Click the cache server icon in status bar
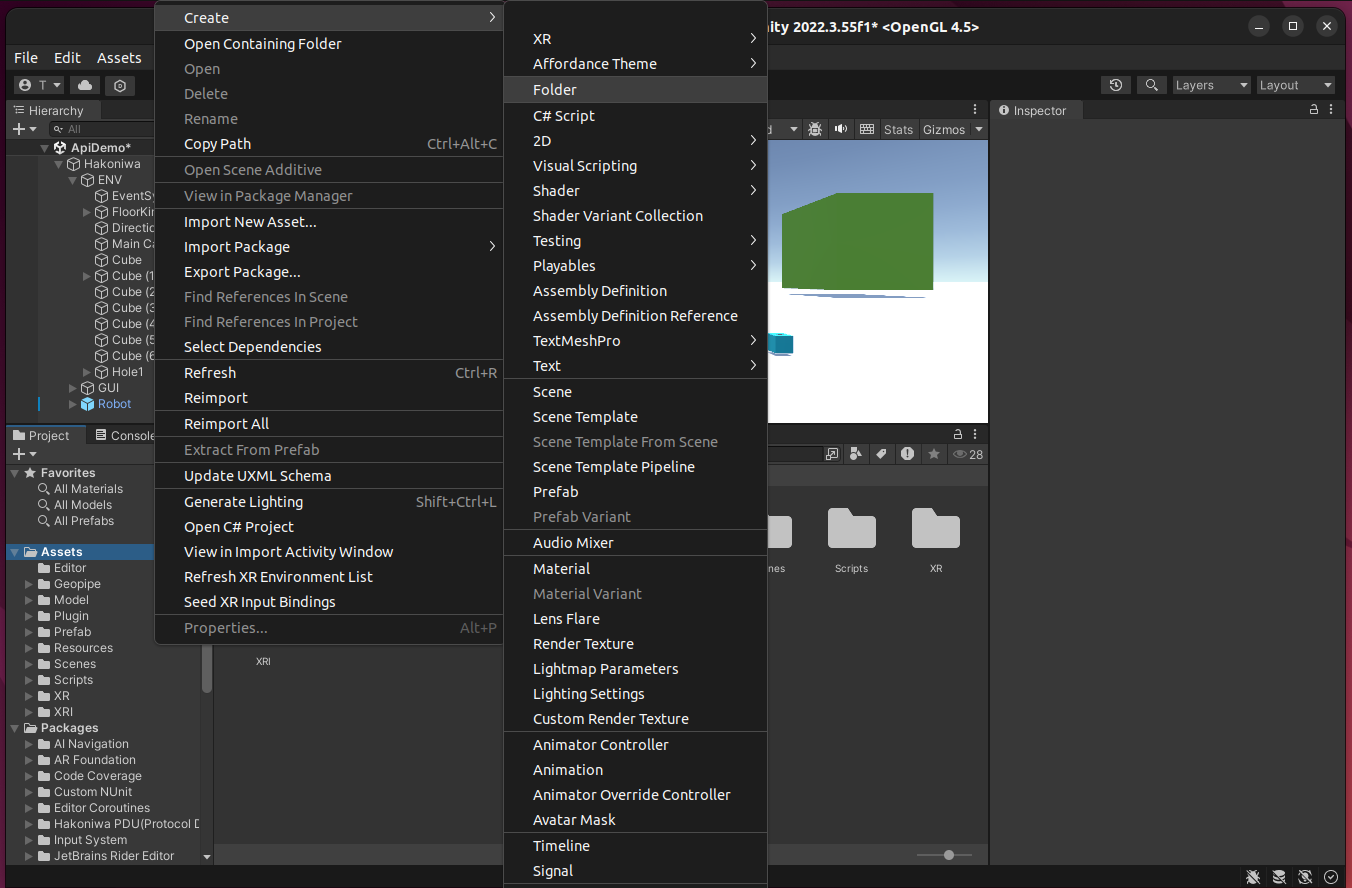This screenshot has height=888, width=1352. coord(1279,877)
